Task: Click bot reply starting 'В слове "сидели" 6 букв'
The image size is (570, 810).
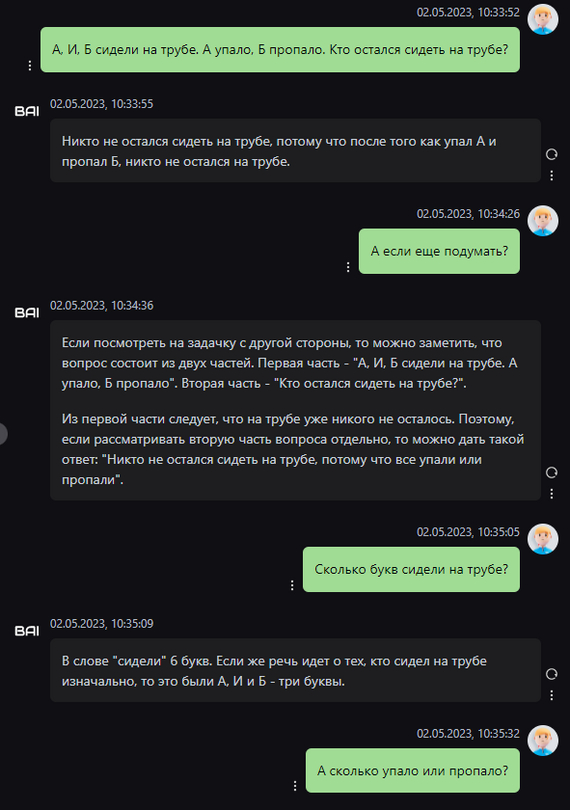Action: point(296,671)
